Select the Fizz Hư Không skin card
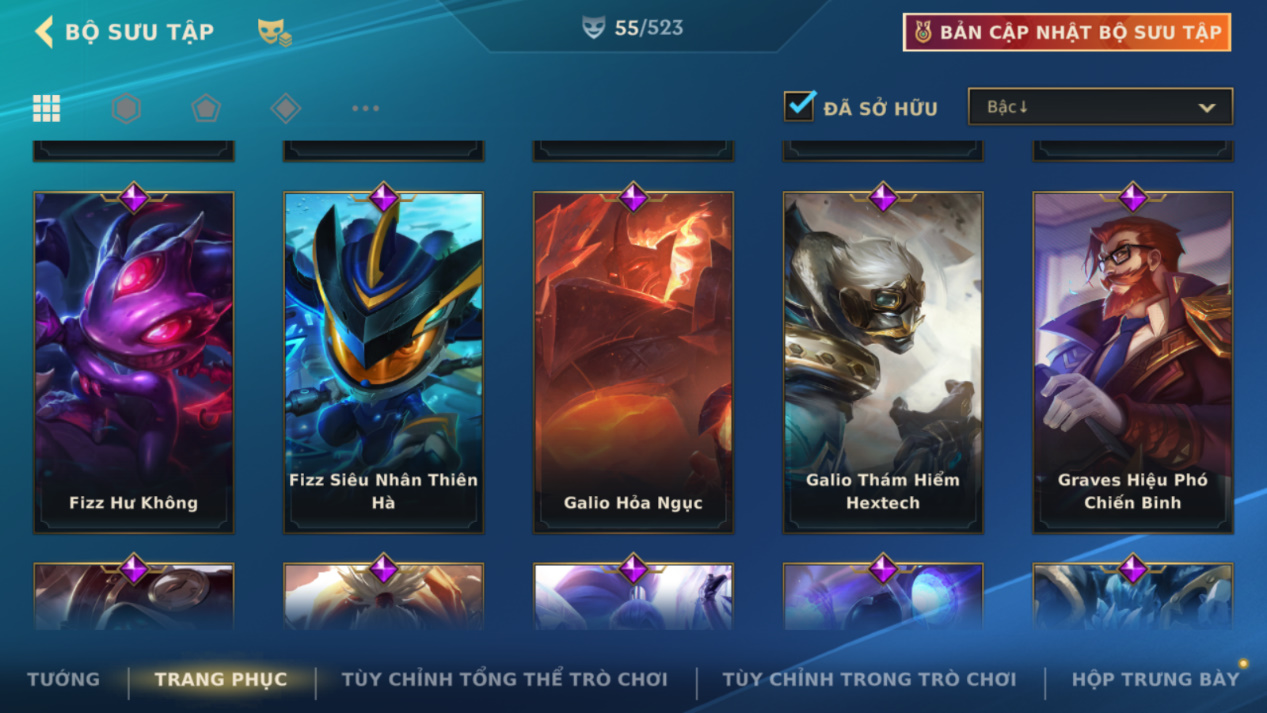Screen dimensions: 1267x713 (x=134, y=362)
